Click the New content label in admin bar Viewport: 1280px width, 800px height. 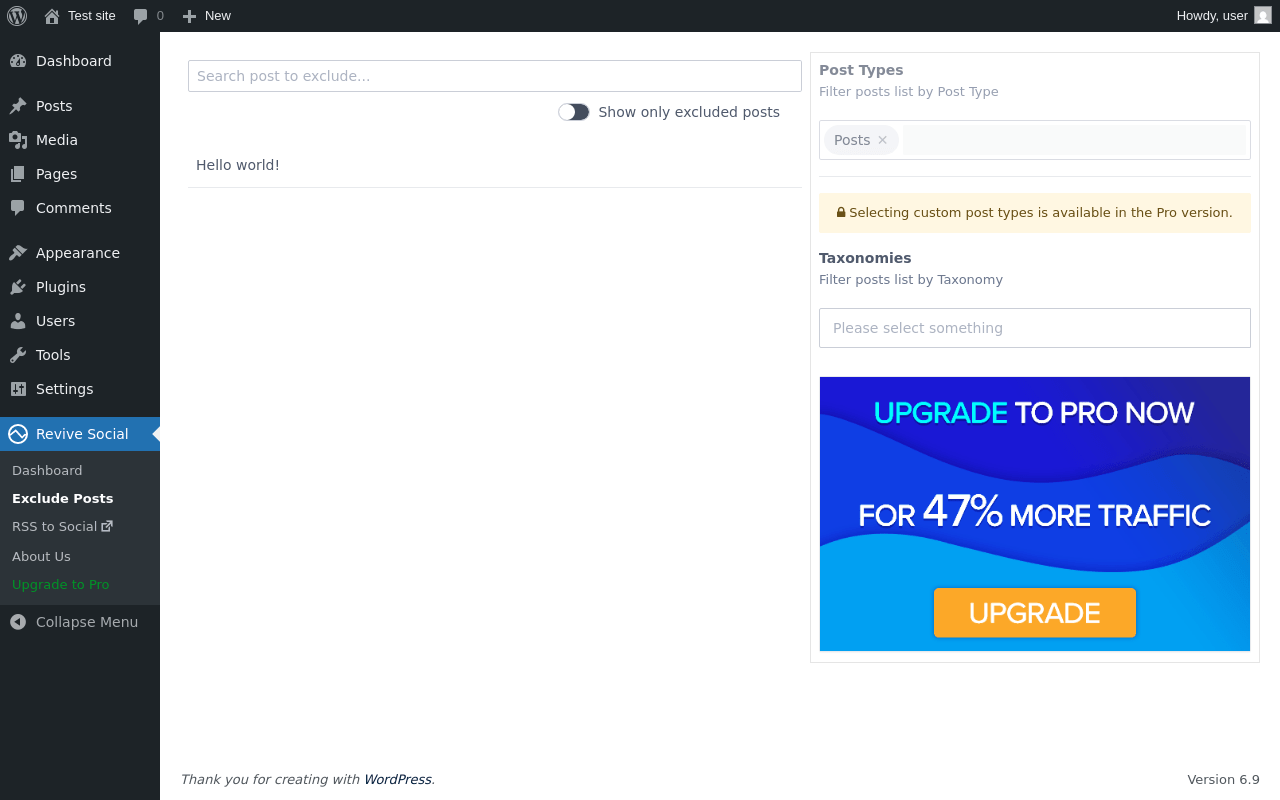tap(218, 15)
